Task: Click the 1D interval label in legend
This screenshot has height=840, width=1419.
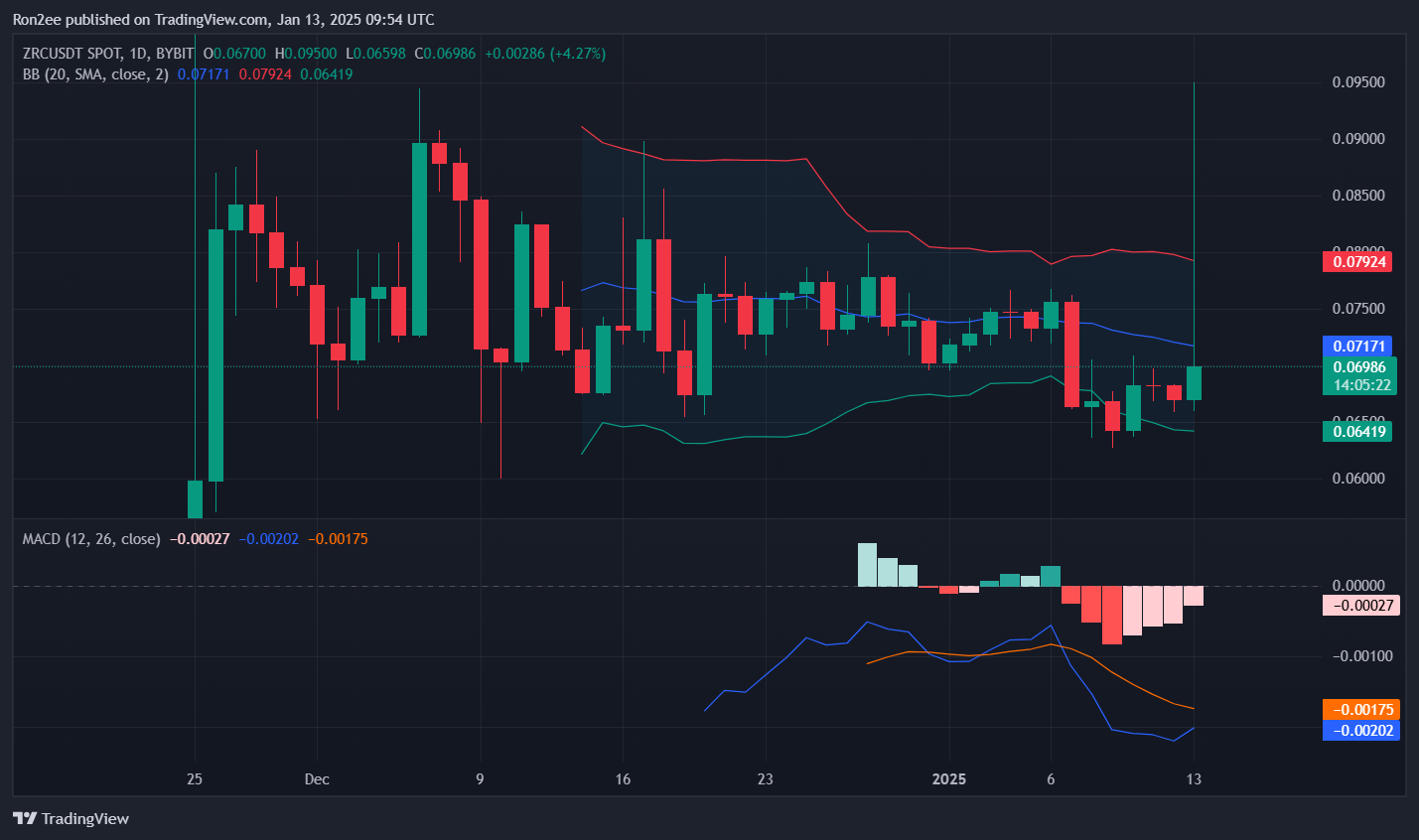Action: (x=139, y=54)
